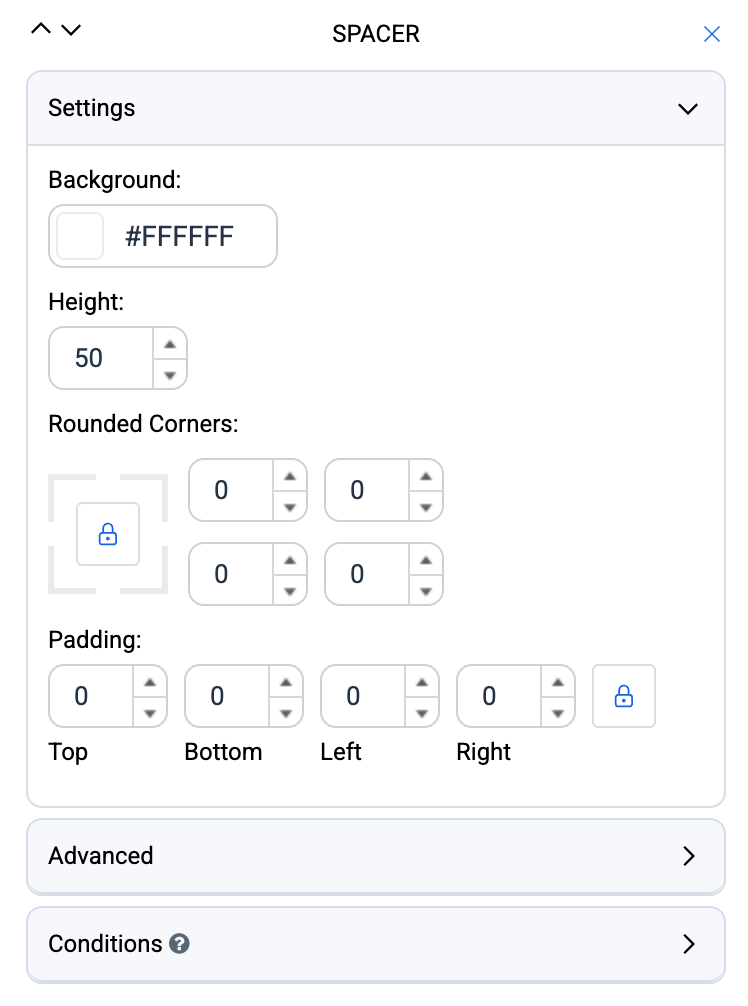This screenshot has width=748, height=1006.
Task: Edit the #FFFFFF background hex field
Action: (x=179, y=236)
